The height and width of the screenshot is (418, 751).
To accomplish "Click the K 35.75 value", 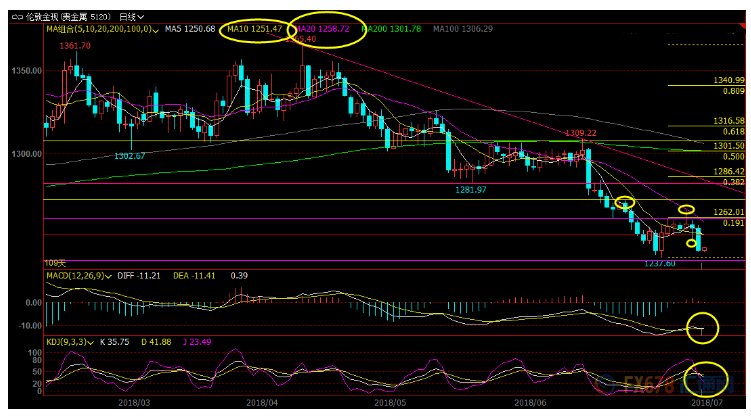I will pos(114,342).
